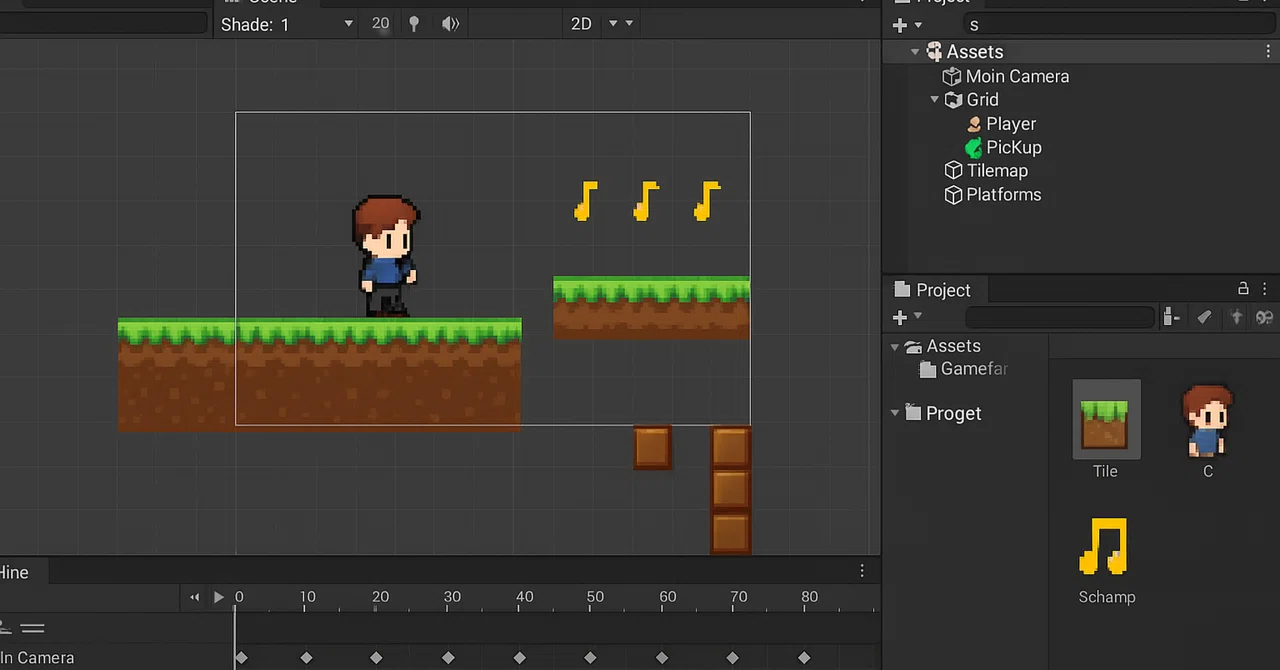Viewport: 1280px width, 670px height.
Task: Select the keyframe at frame 50
Action: [x=590, y=658]
